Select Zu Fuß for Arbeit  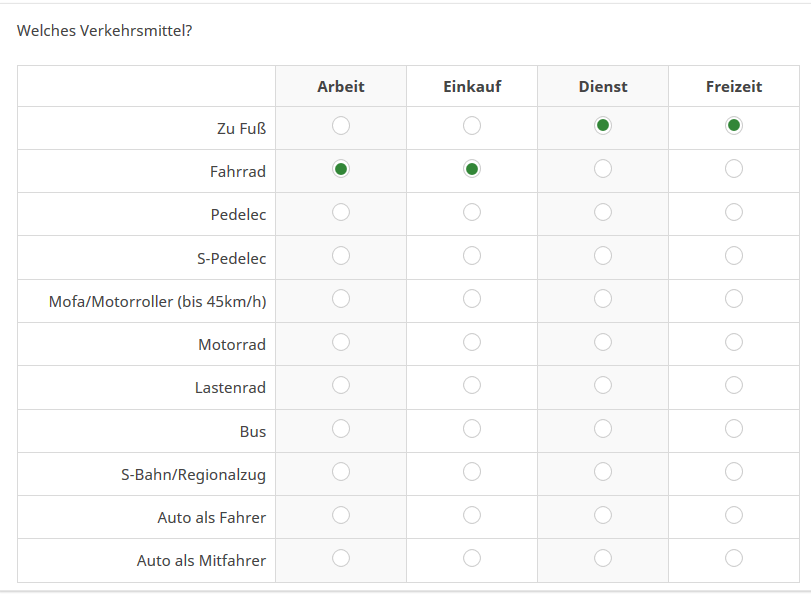[x=341, y=126]
